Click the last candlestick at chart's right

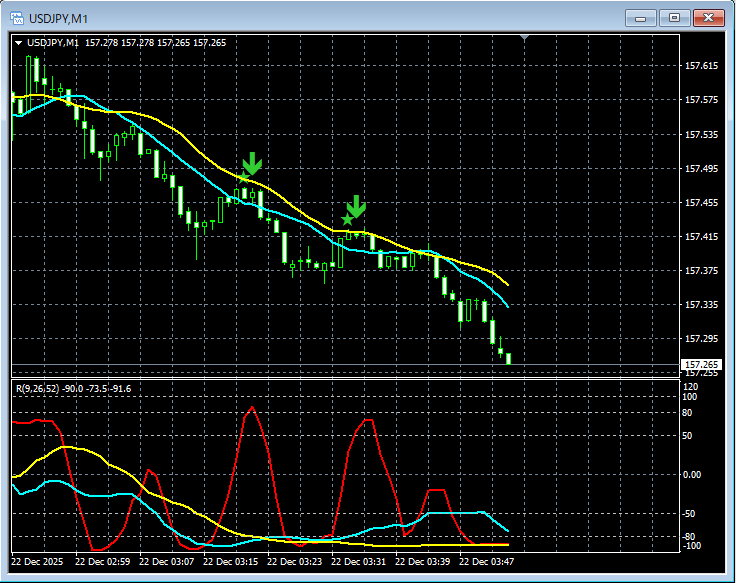point(508,358)
